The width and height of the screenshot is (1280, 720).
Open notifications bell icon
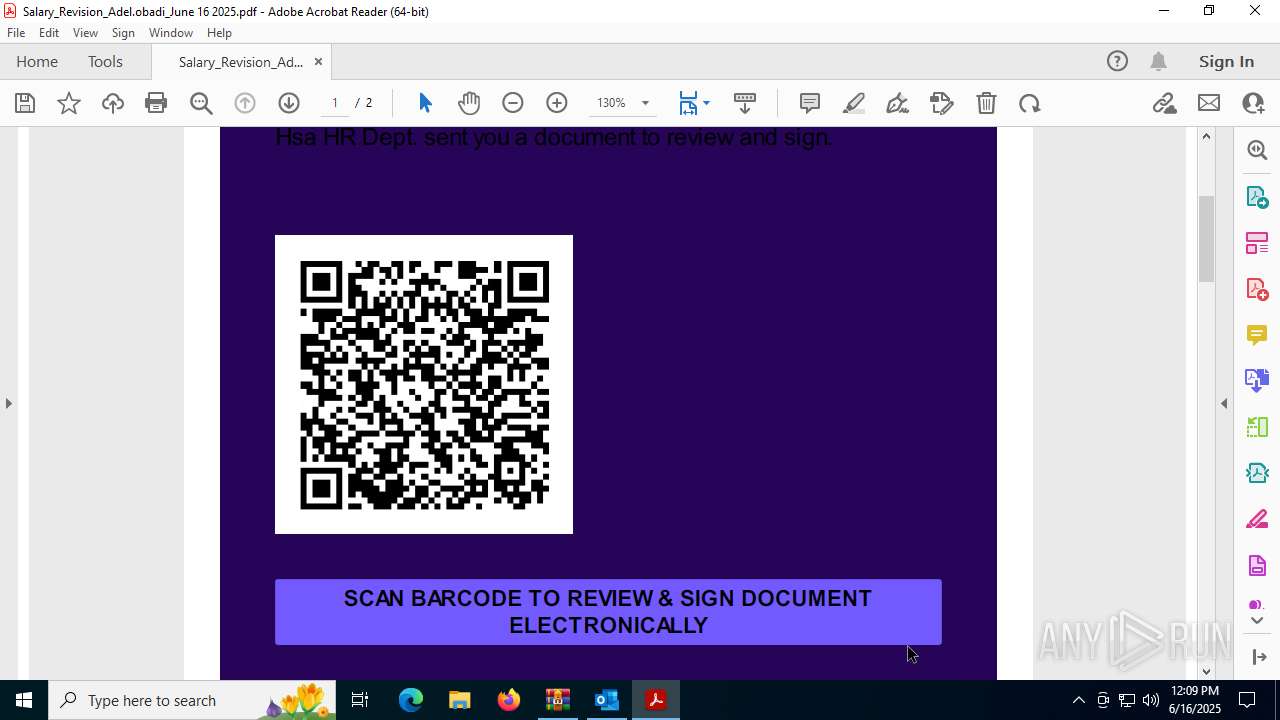click(x=1158, y=61)
